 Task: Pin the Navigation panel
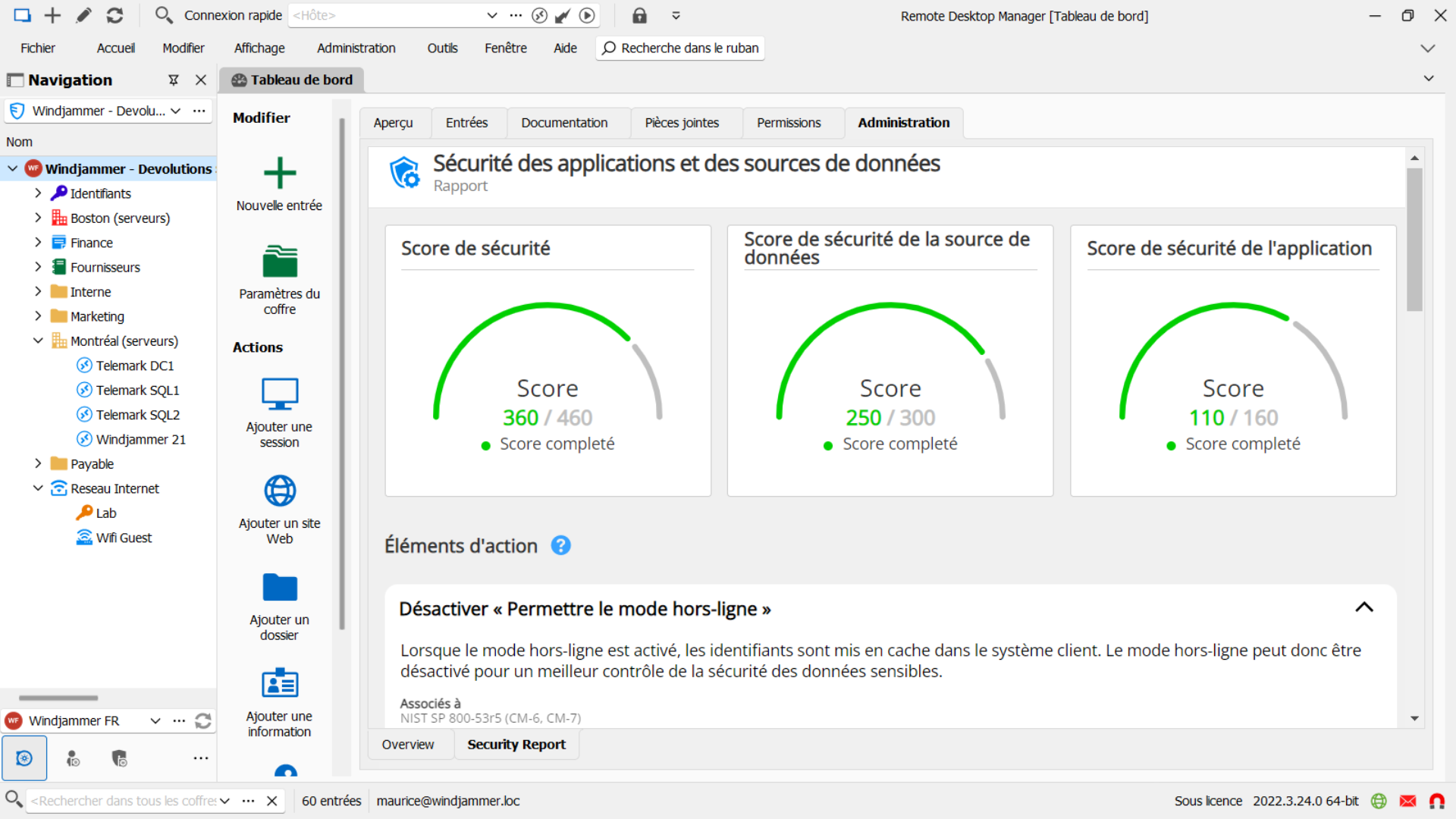[174, 80]
